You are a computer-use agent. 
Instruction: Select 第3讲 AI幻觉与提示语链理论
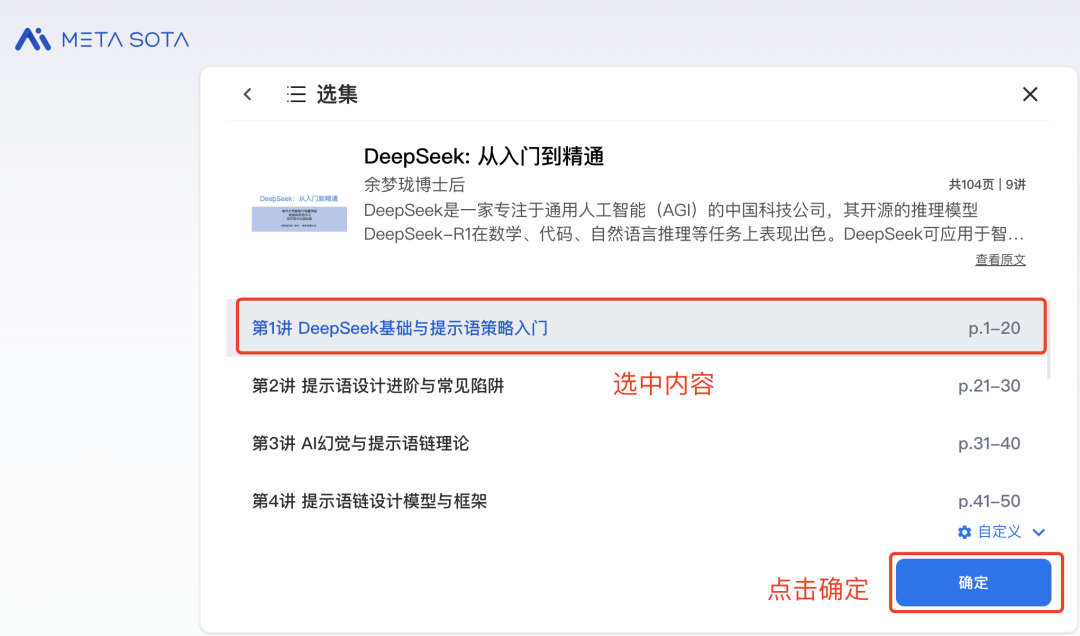(636, 443)
